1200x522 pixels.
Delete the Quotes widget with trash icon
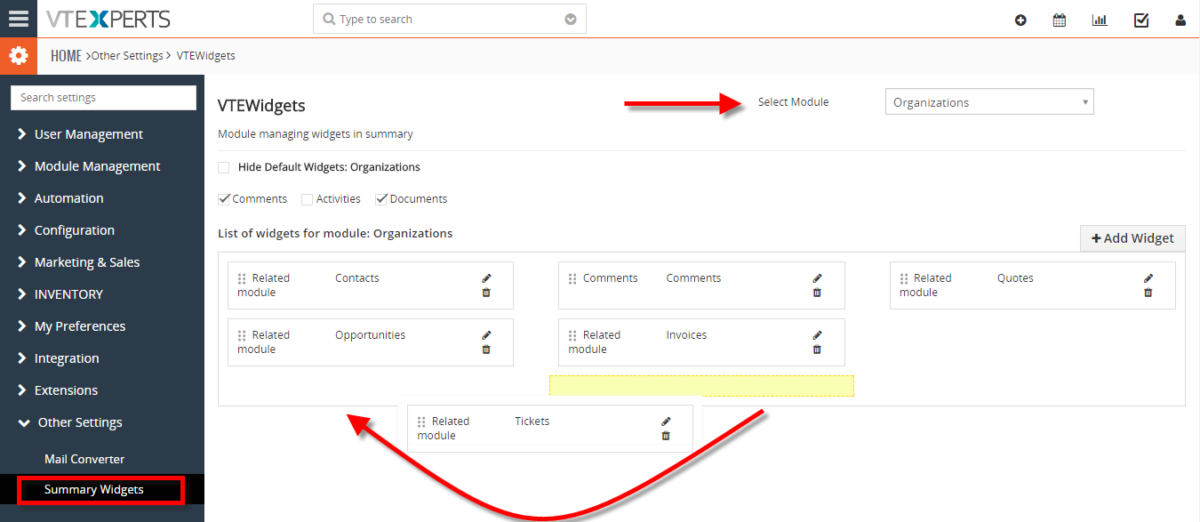[x=1148, y=293]
